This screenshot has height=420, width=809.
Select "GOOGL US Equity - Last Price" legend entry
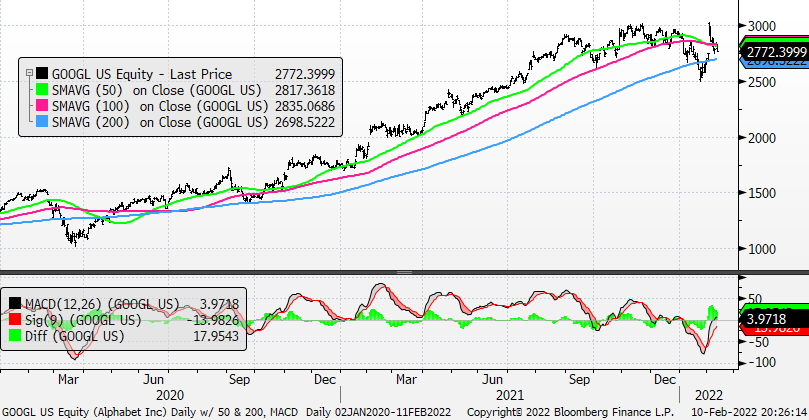pos(142,74)
